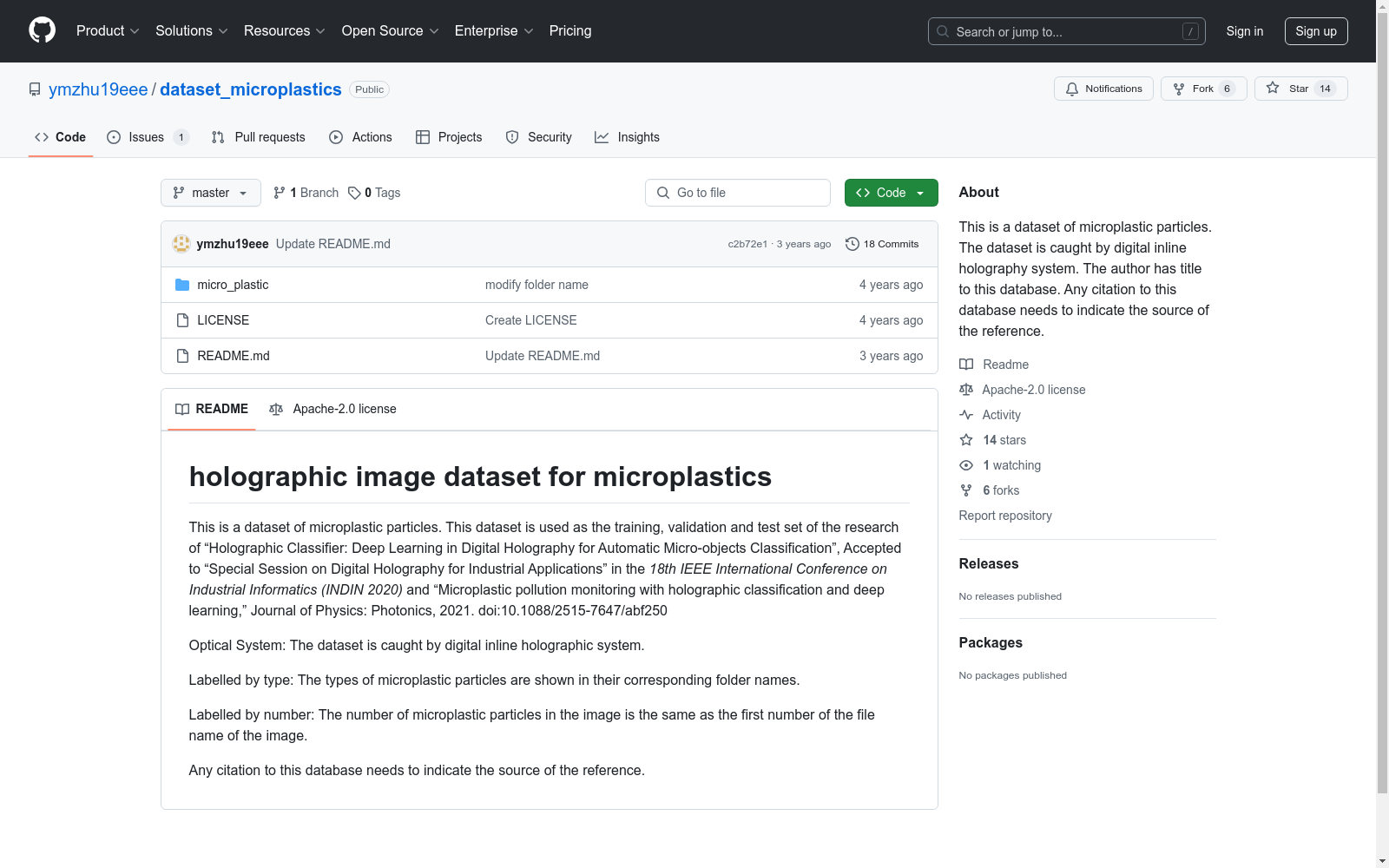This screenshot has width=1389, height=868.
Task: Click the eye icon beside 1 watching
Action: 966,465
